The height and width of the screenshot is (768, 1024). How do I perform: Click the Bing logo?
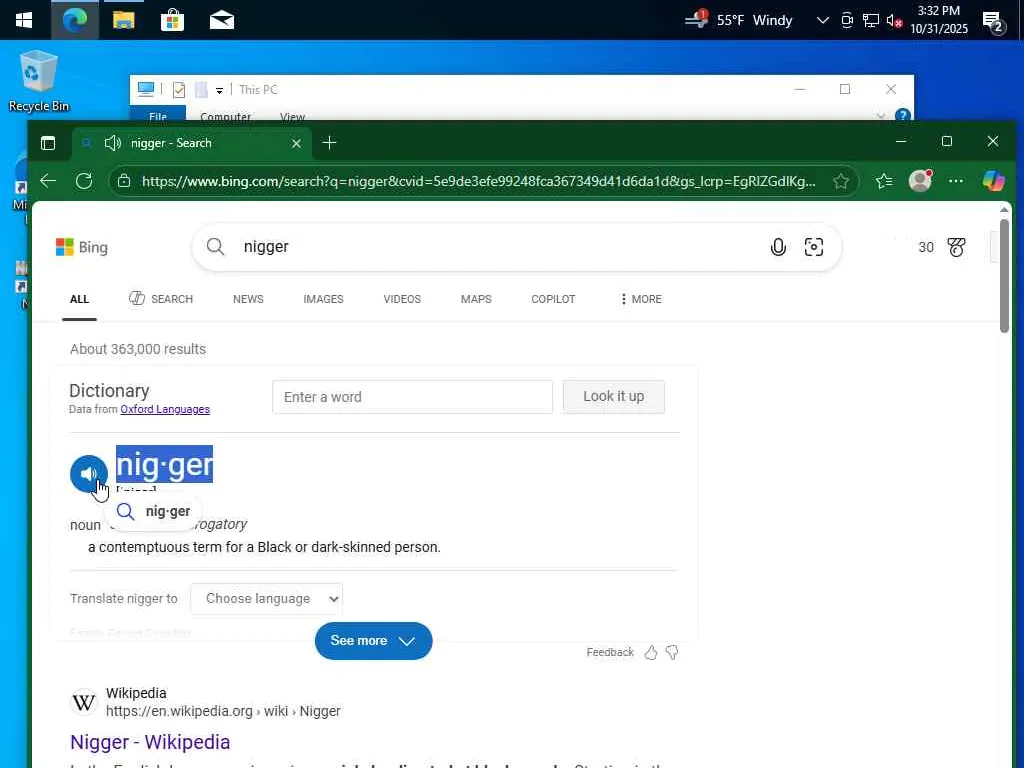click(82, 247)
